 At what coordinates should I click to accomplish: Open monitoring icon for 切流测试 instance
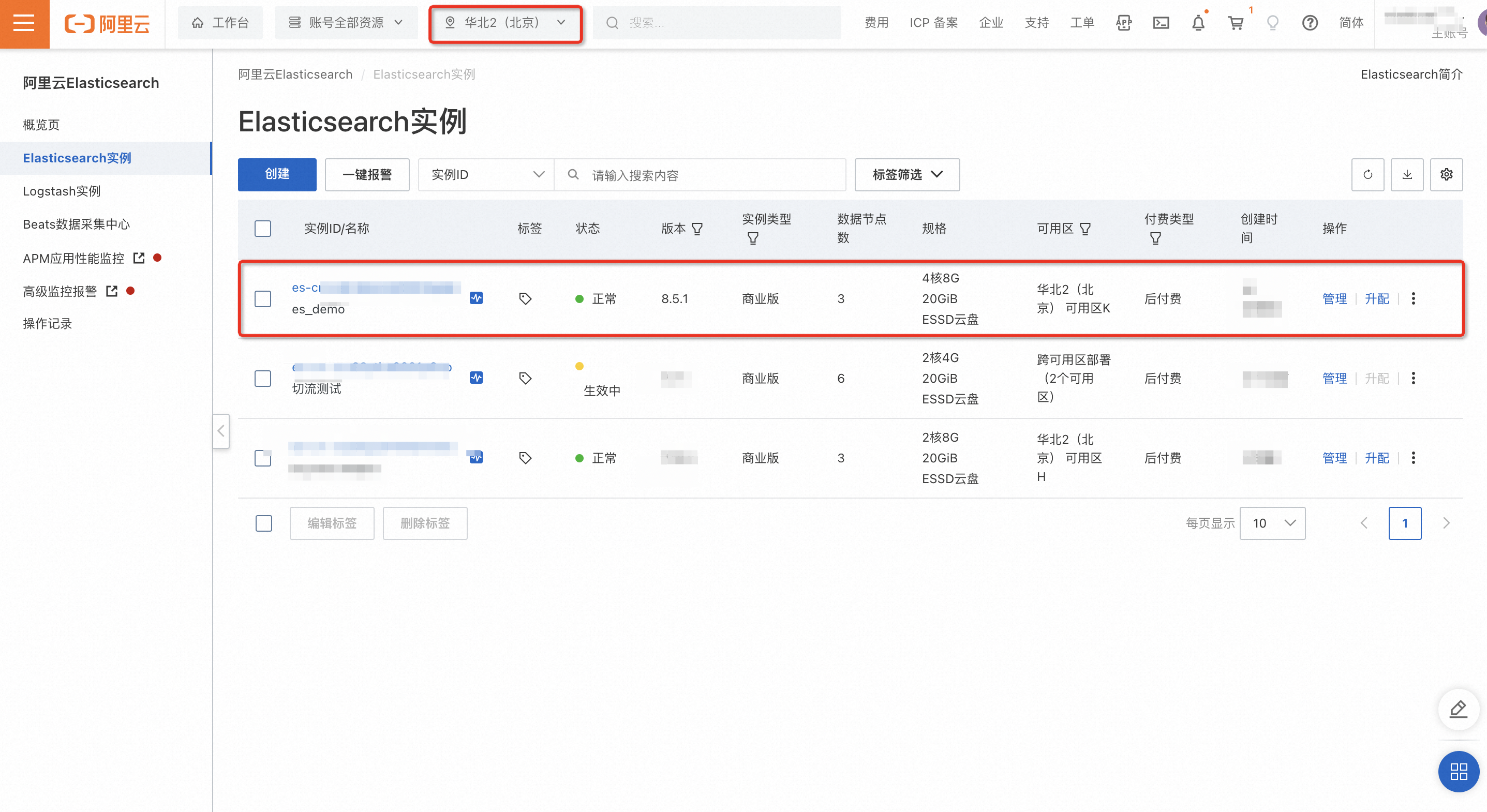tap(476, 378)
